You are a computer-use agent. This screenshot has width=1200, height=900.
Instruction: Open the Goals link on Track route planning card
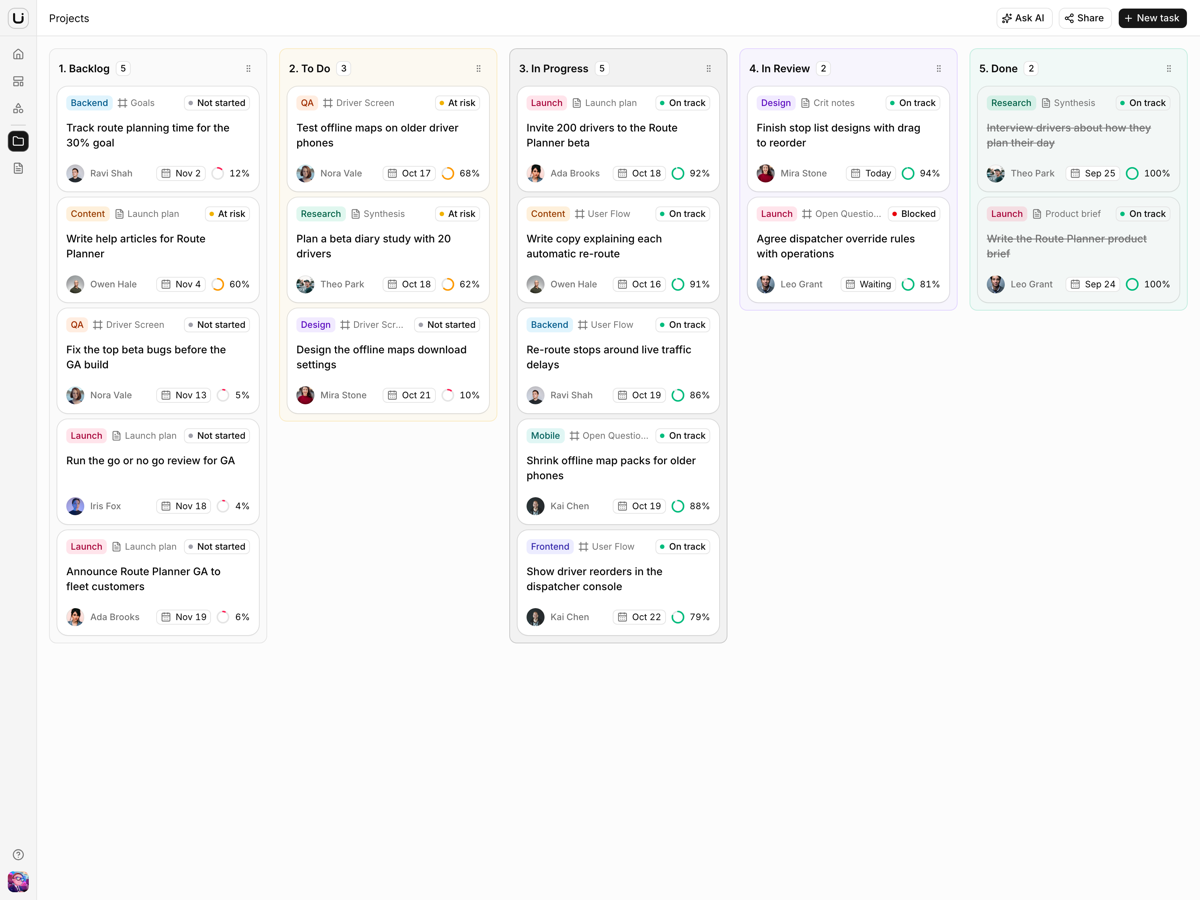coord(136,103)
